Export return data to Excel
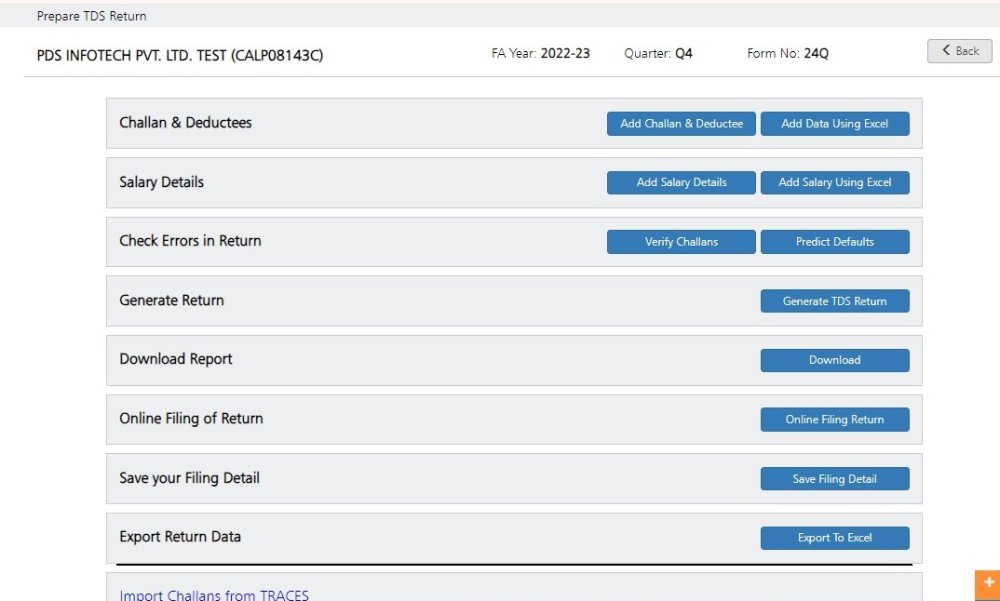Viewport: 1000px width, 601px height. click(x=835, y=537)
